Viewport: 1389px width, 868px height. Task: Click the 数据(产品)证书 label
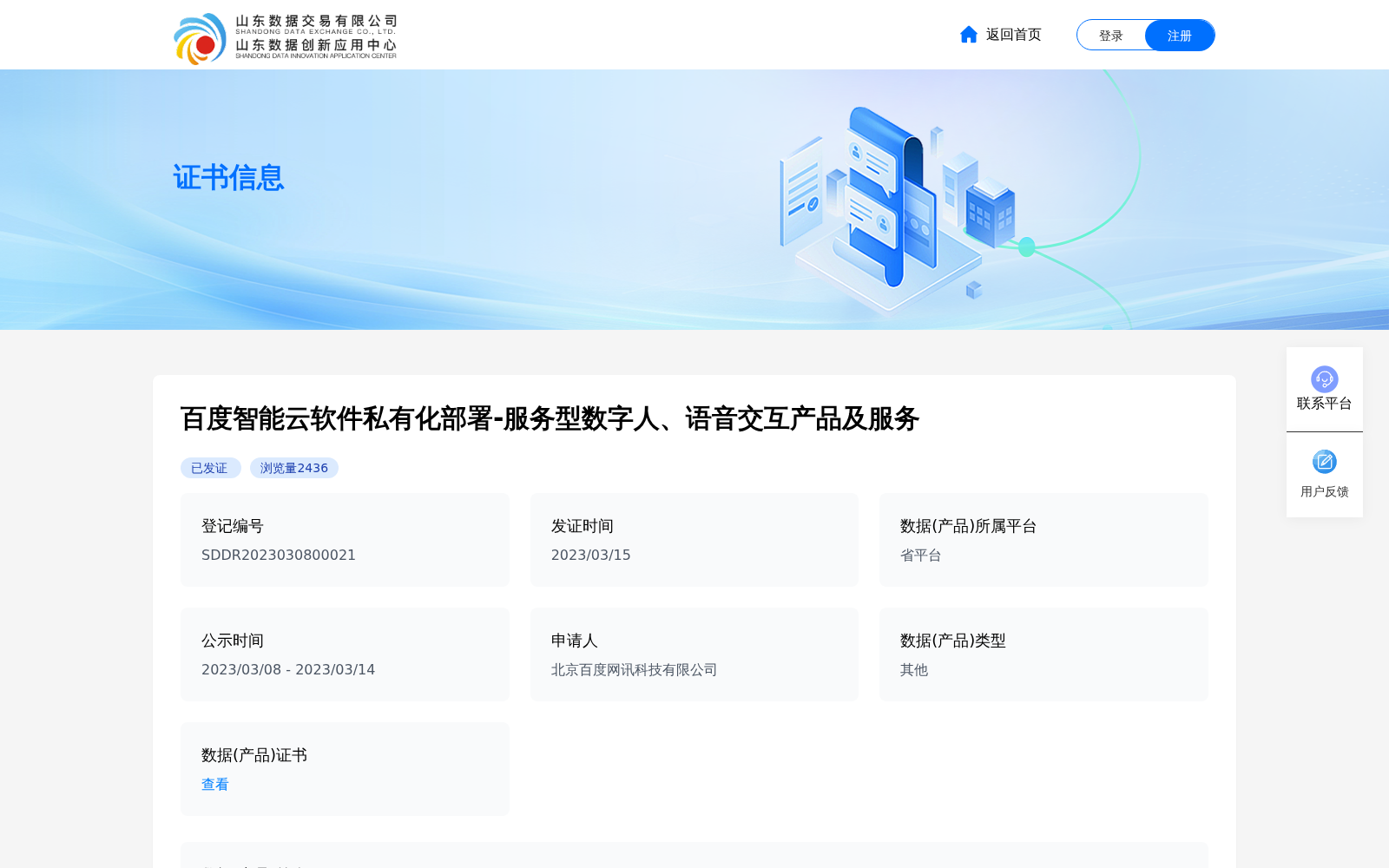254,755
